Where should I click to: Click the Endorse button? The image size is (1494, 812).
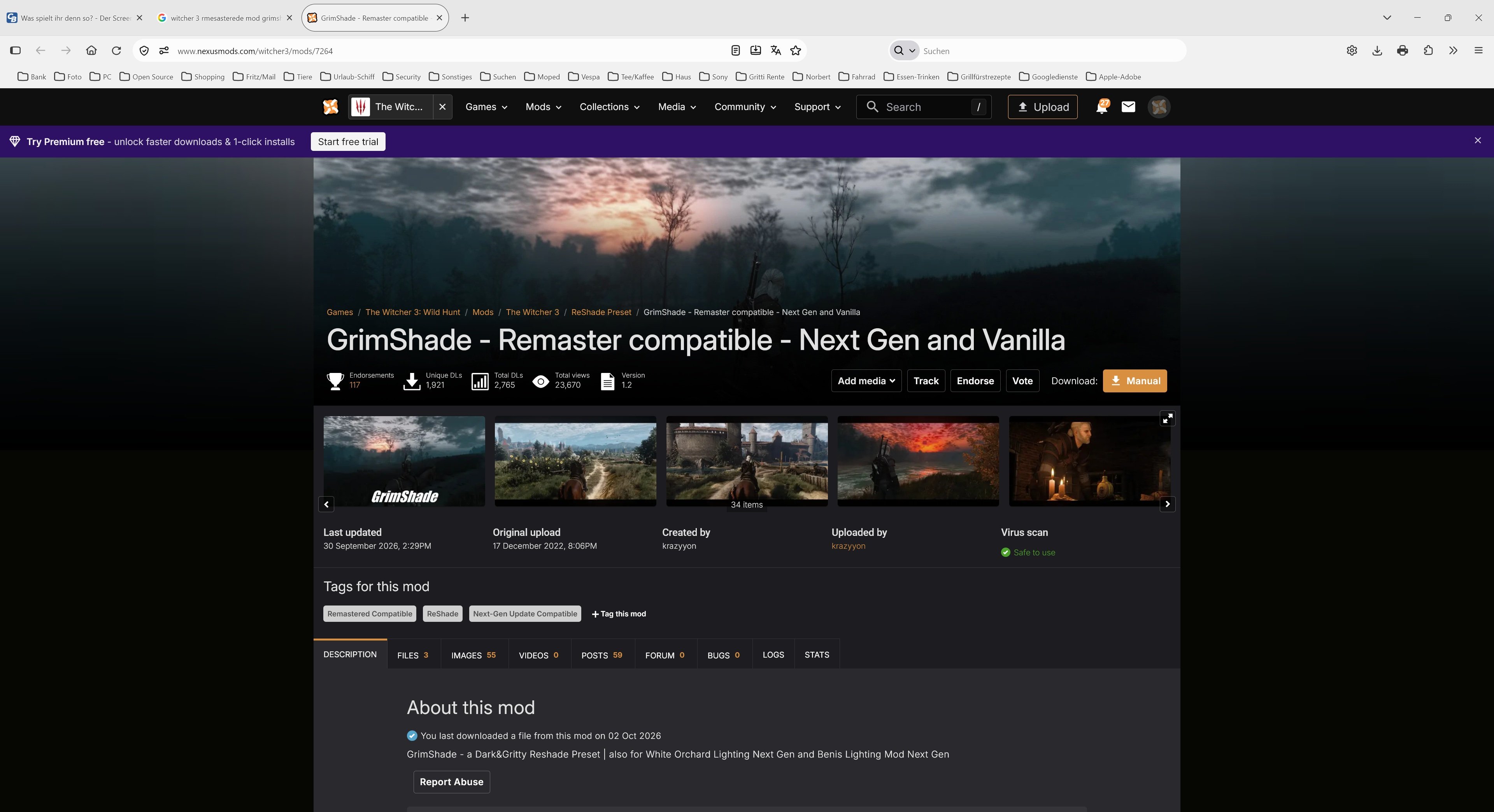click(x=975, y=381)
